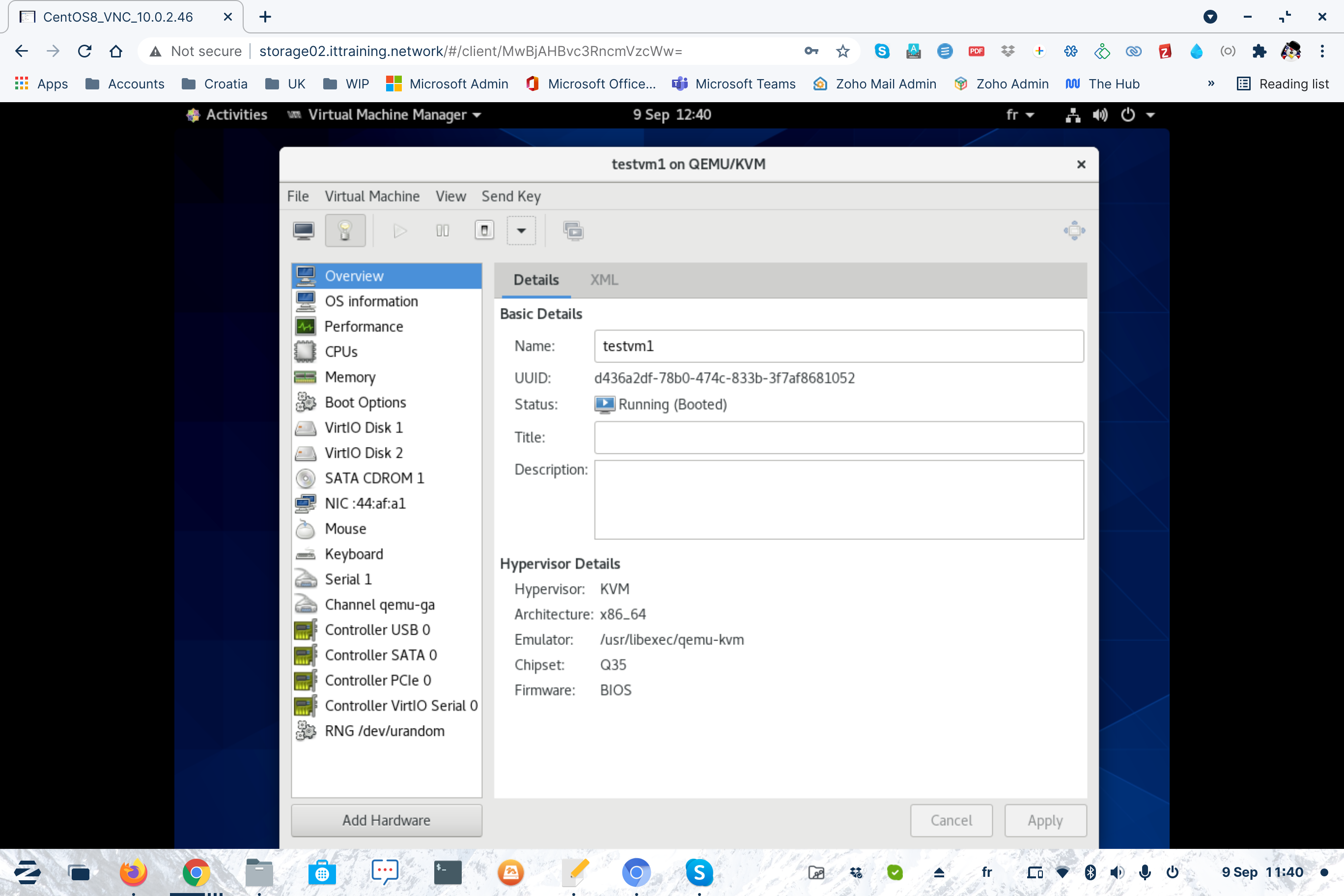Select Controller USB 0

pyautogui.click(x=387, y=630)
